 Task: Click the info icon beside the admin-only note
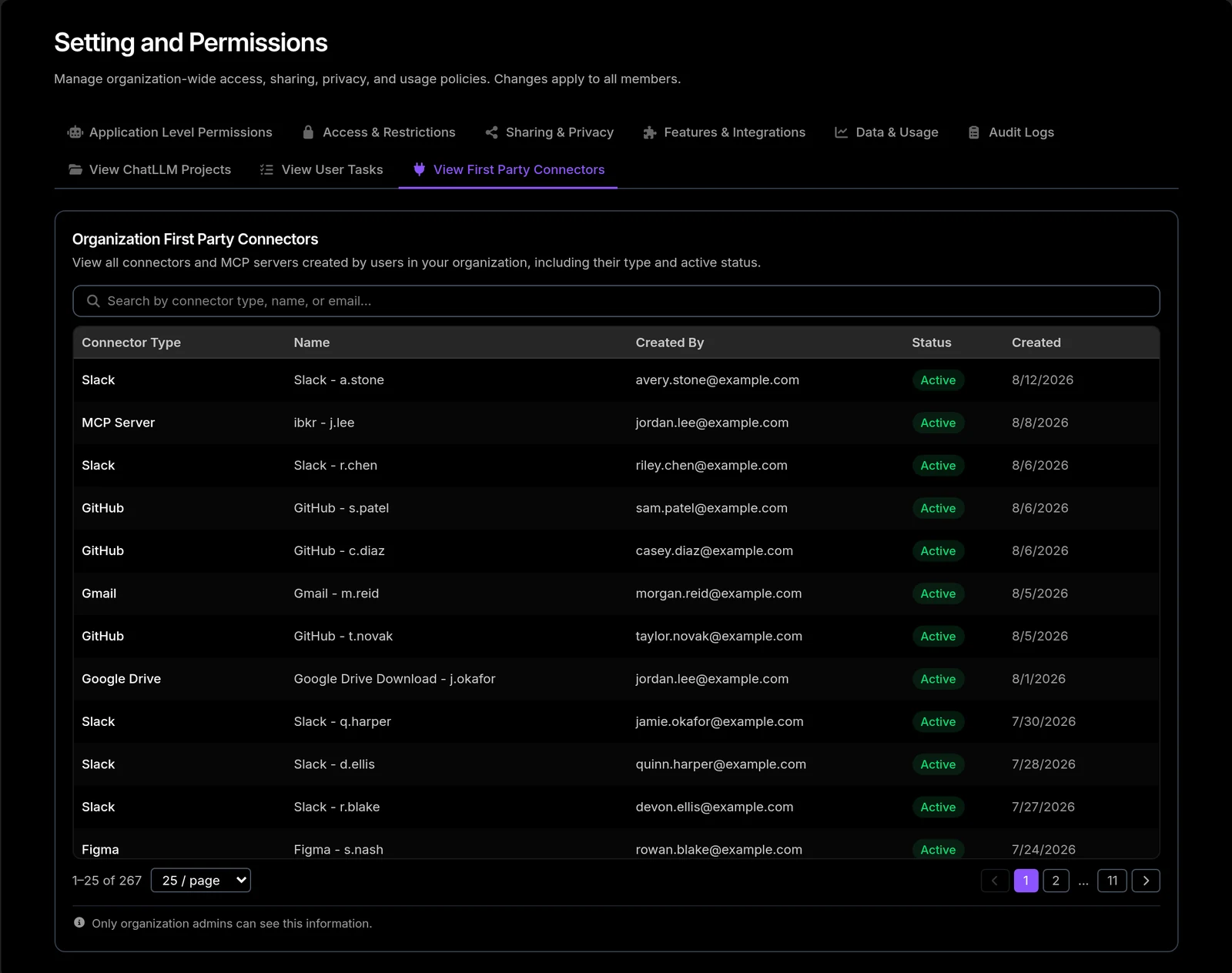(x=79, y=922)
